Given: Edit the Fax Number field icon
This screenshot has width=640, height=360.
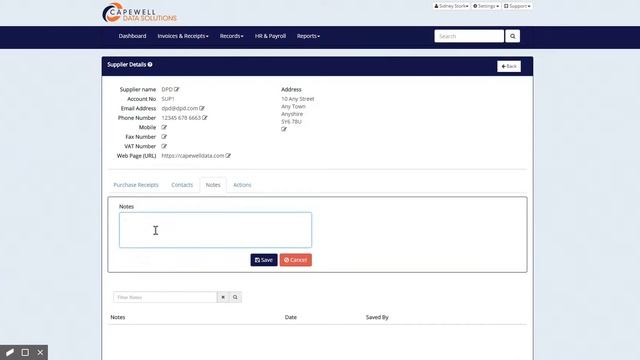Looking at the screenshot, I should tap(164, 137).
